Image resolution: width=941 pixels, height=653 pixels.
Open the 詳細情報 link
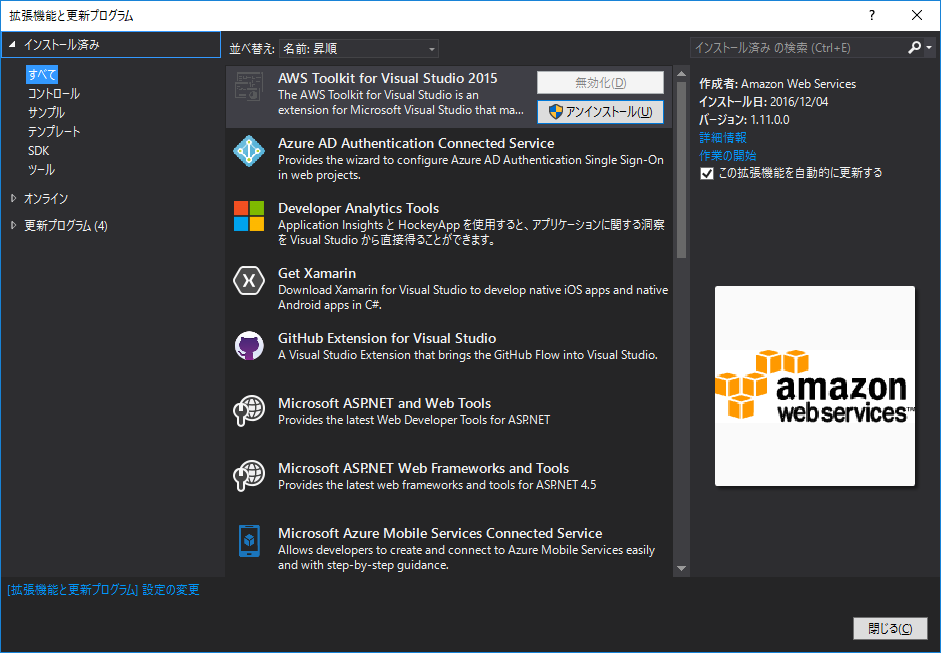point(723,137)
